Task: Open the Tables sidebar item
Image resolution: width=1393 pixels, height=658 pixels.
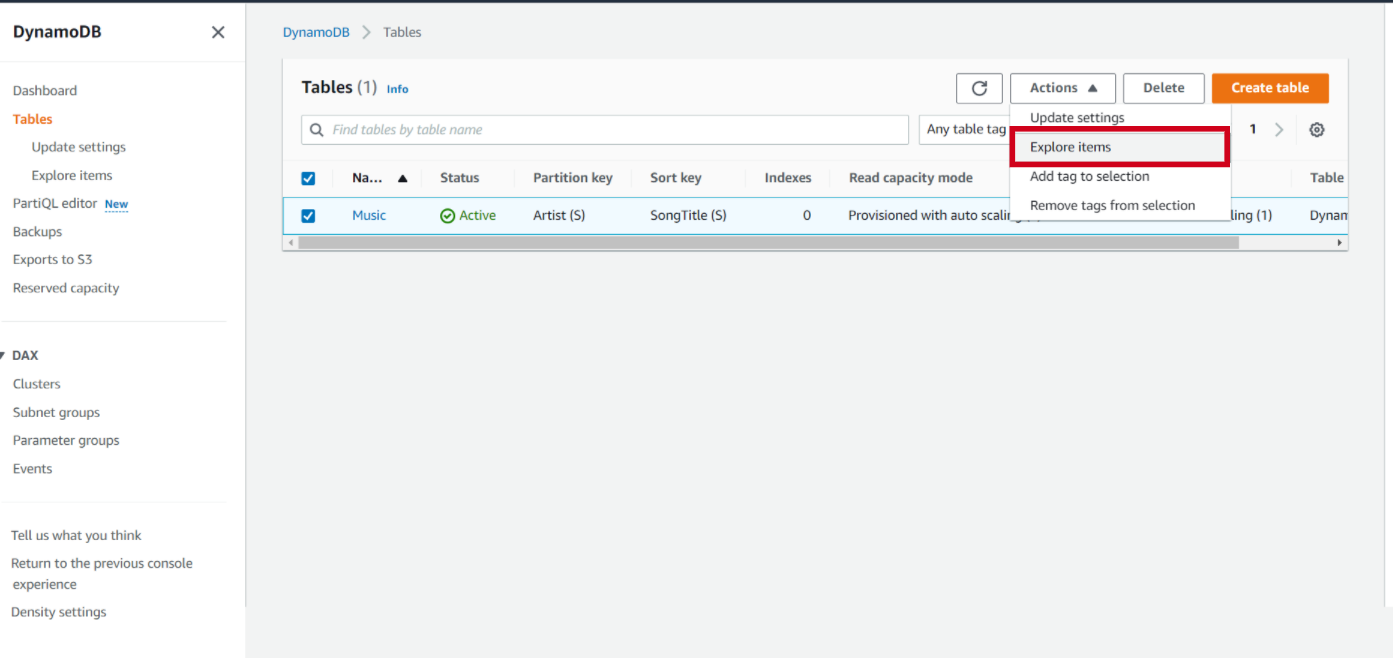Action: pos(33,119)
